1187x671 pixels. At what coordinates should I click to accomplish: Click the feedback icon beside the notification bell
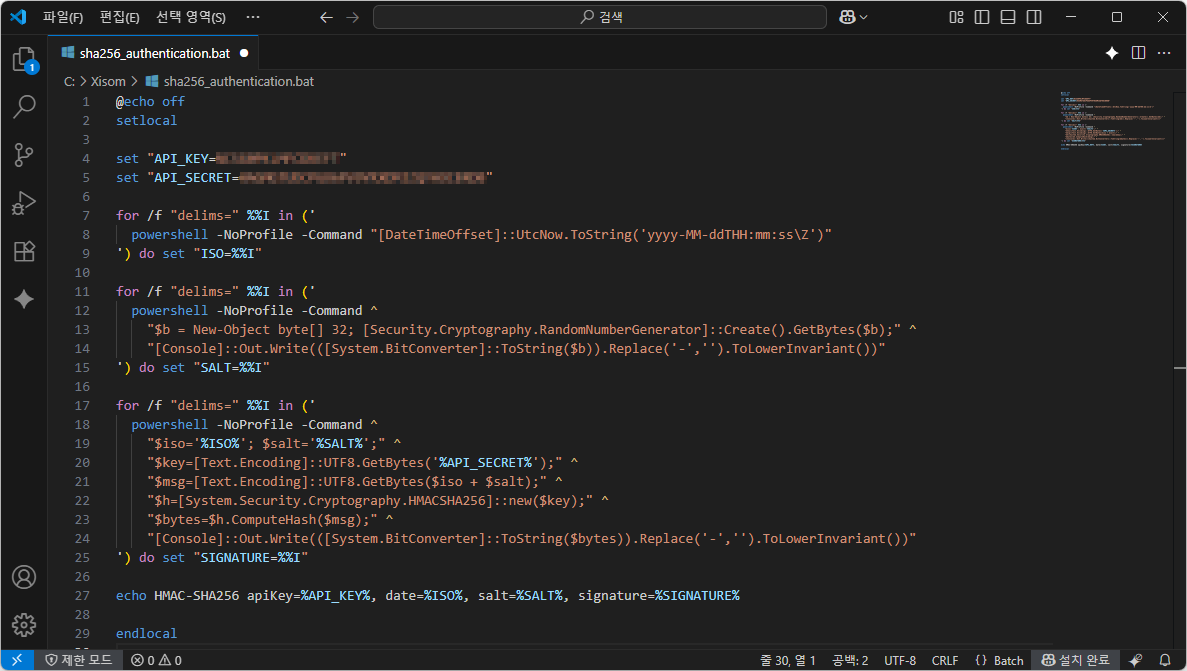coord(1135,660)
